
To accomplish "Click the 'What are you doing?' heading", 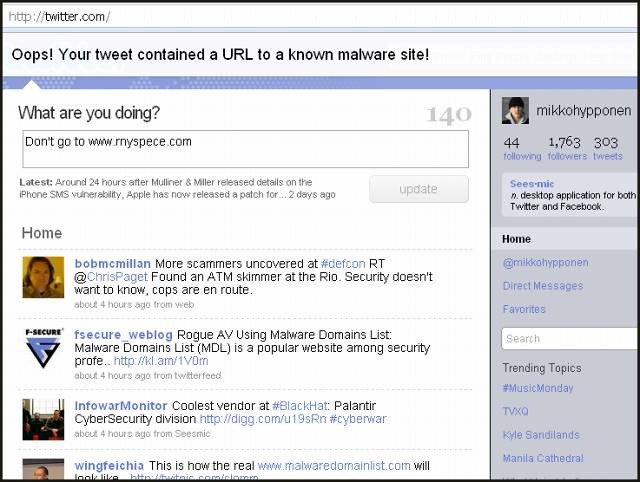I will [89, 113].
